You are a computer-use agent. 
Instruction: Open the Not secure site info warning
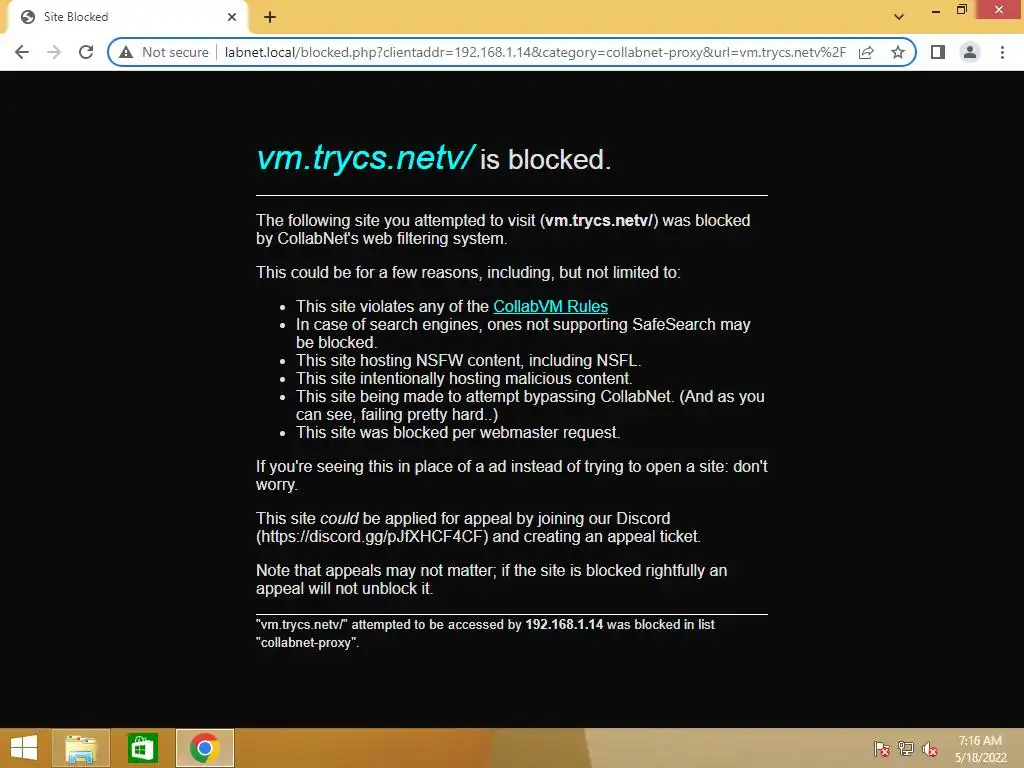pos(164,52)
